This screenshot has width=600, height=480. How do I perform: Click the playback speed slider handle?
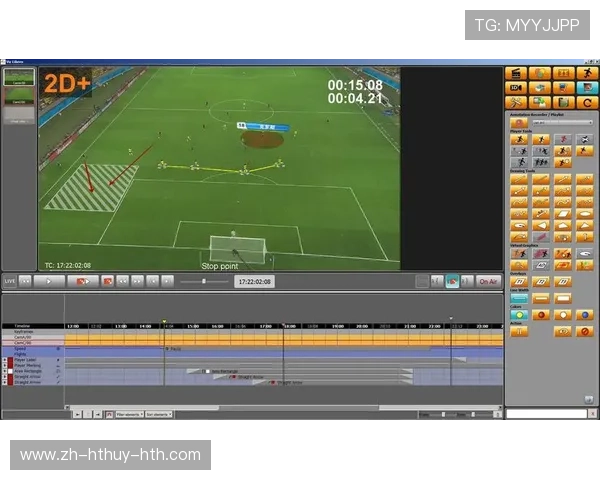click(203, 282)
